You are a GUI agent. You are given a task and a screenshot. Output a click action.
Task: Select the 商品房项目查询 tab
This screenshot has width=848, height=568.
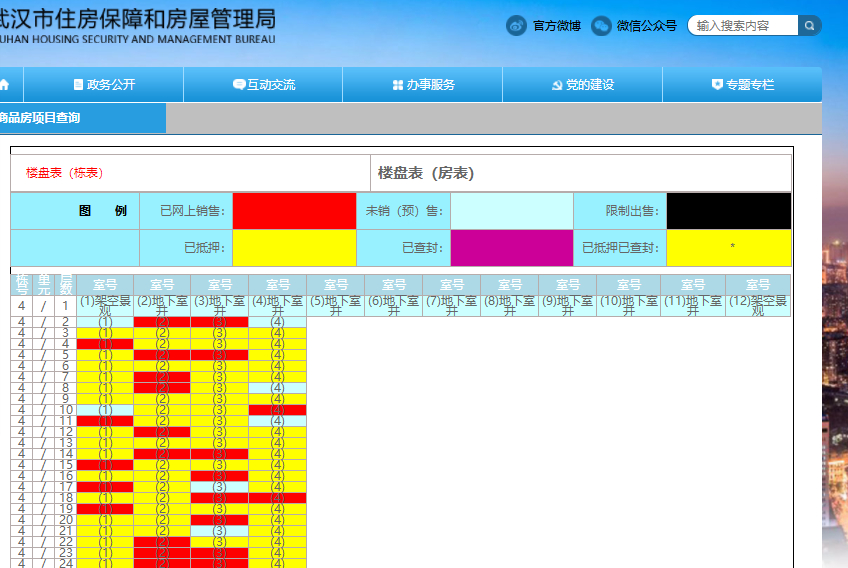coord(82,118)
